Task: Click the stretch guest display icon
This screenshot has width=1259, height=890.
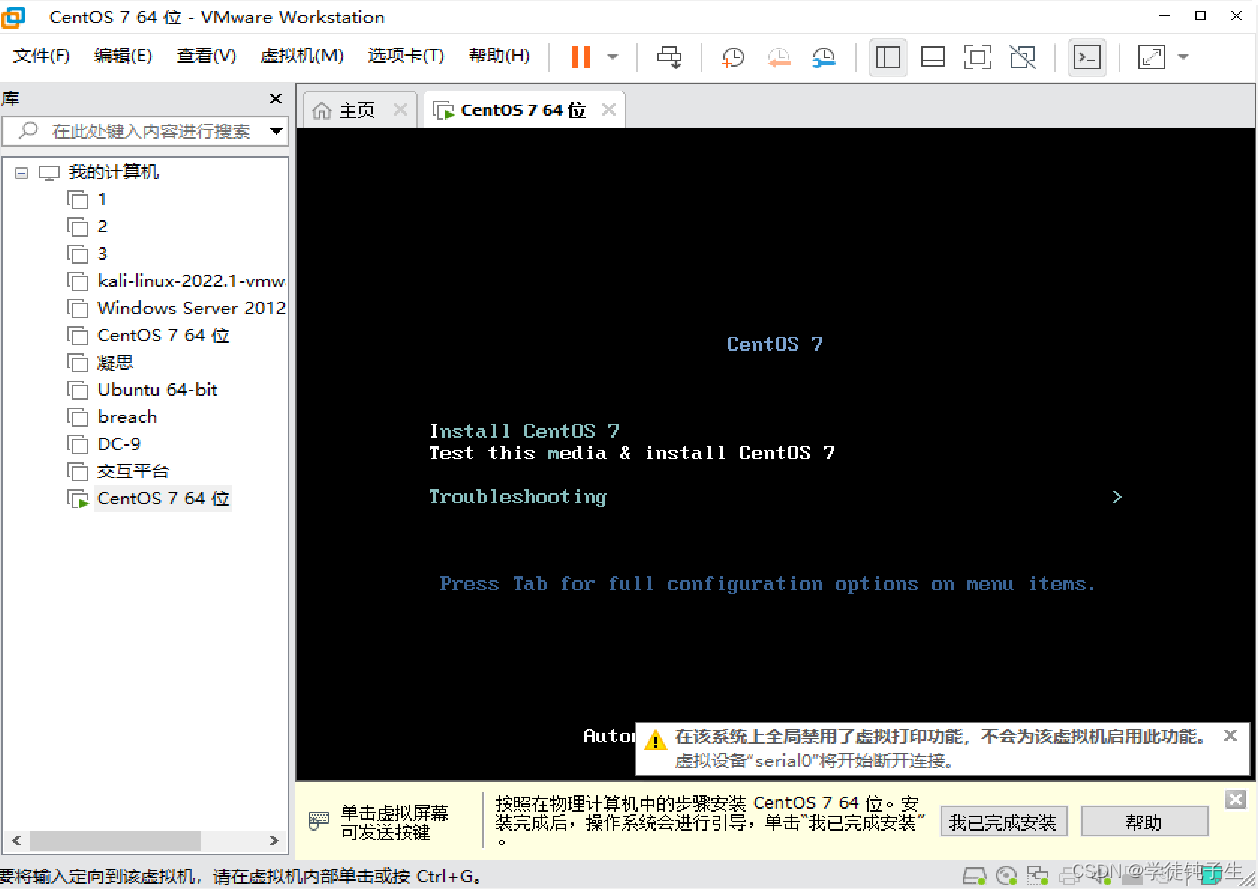Action: coord(1152,57)
